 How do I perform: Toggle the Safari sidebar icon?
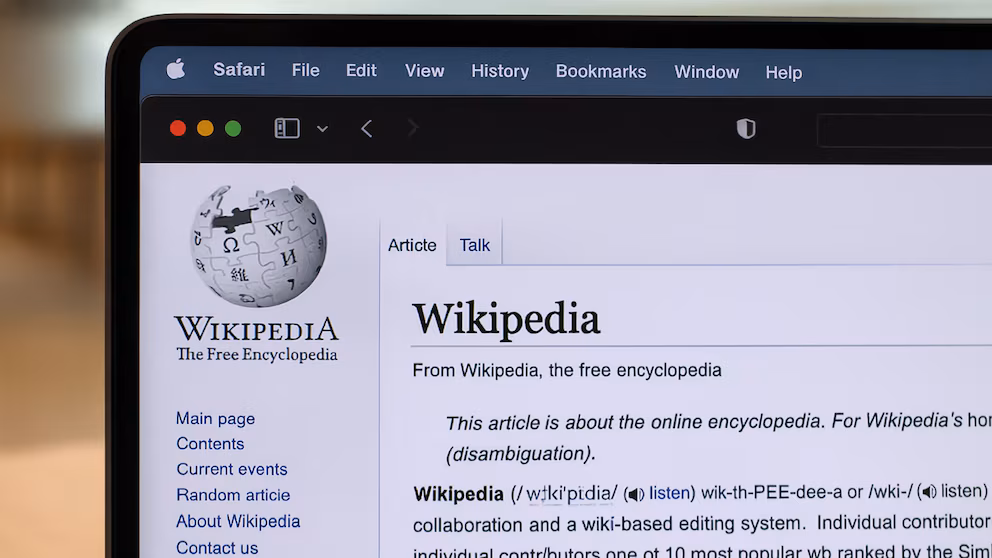(287, 128)
